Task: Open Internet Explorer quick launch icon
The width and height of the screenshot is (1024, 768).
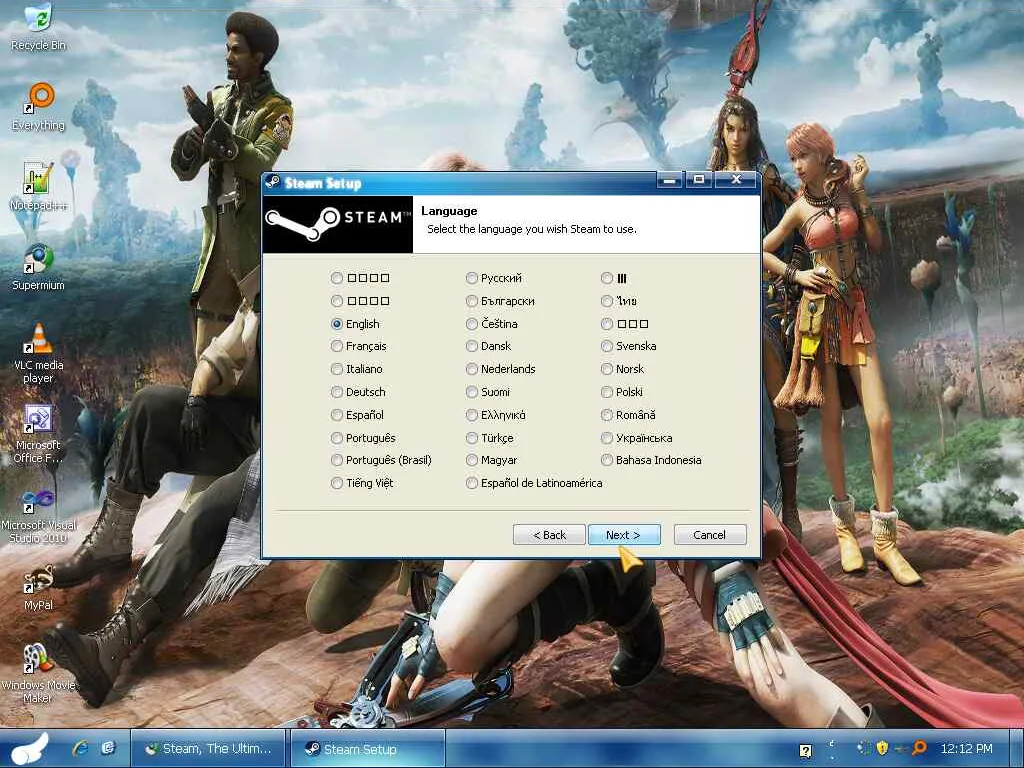Action: pos(80,748)
